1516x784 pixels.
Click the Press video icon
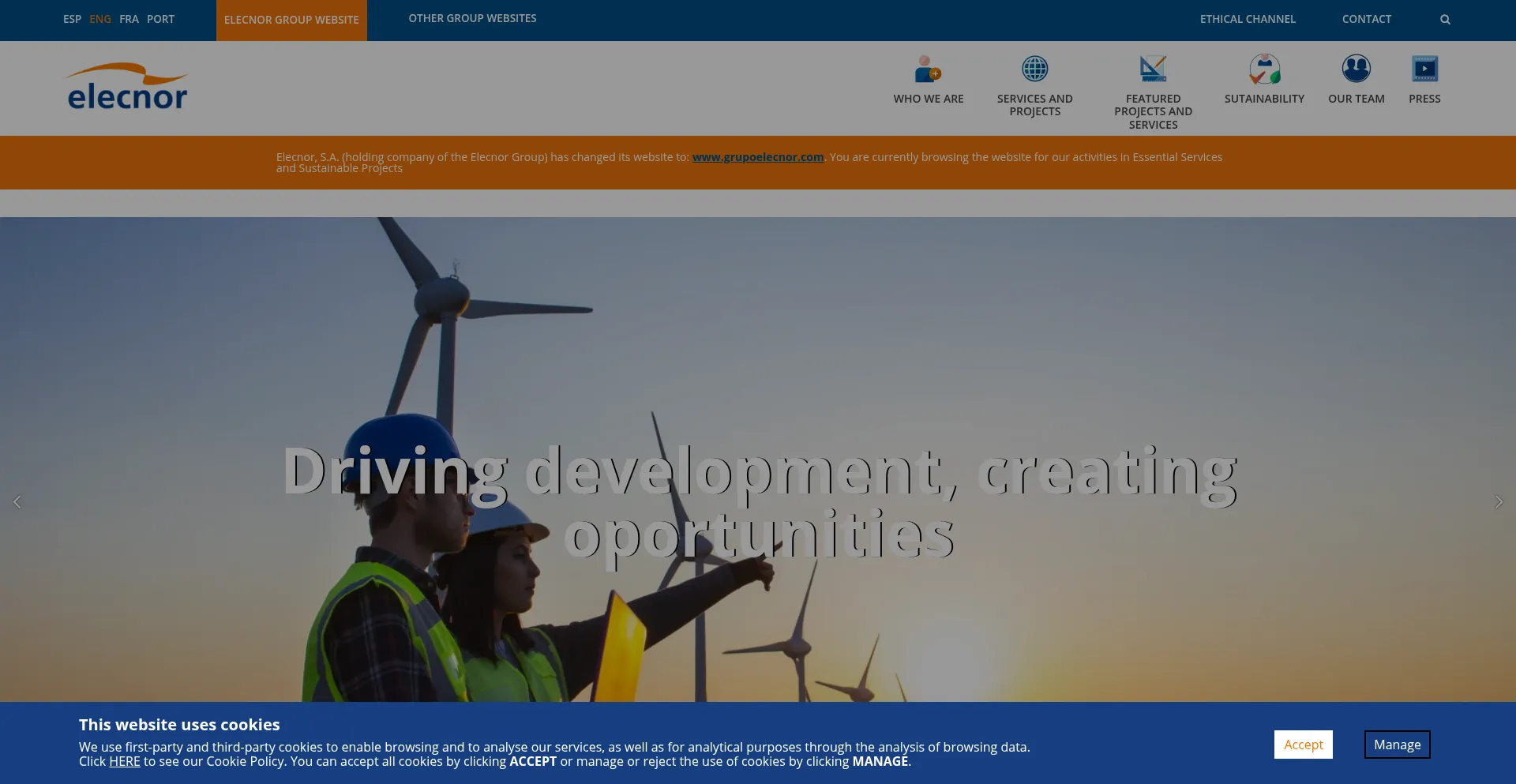click(1424, 69)
